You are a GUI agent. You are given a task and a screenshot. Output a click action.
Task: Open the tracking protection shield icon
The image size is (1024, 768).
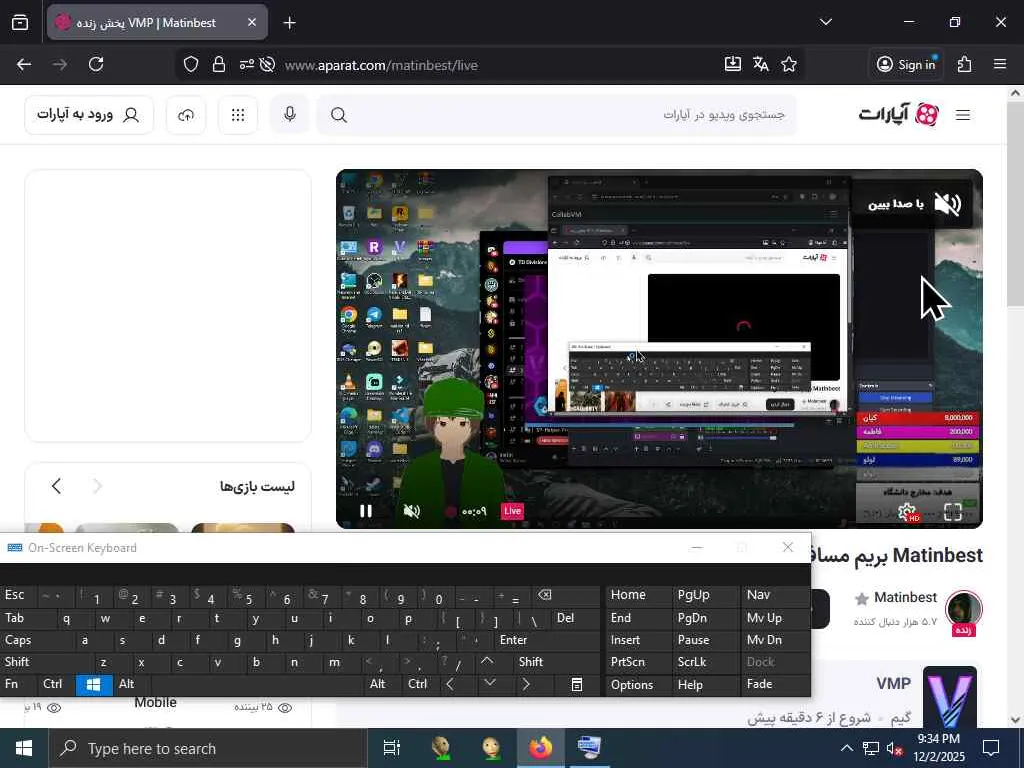coord(191,64)
